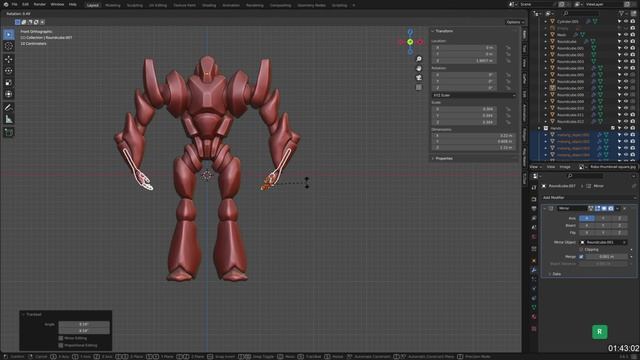Open the outliner filter dropdown
The height and width of the screenshot is (360, 640).
click(623, 13)
